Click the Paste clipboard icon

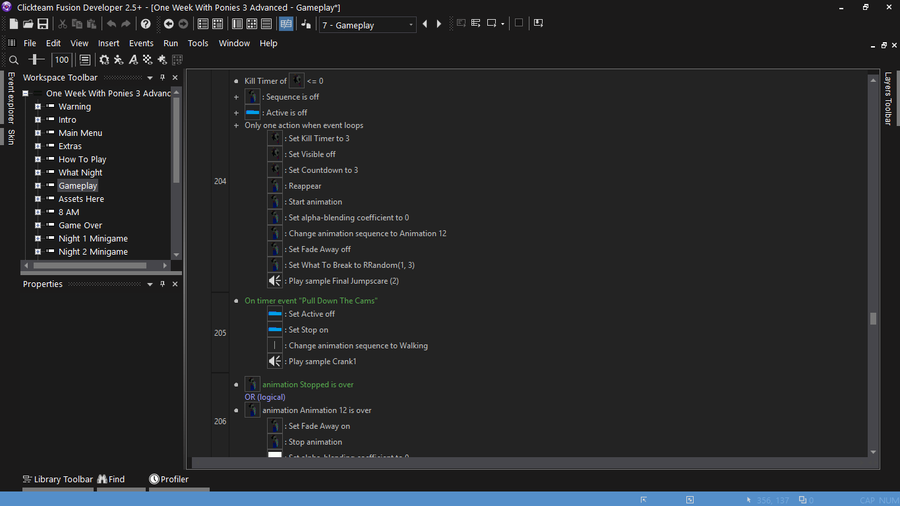click(x=91, y=24)
